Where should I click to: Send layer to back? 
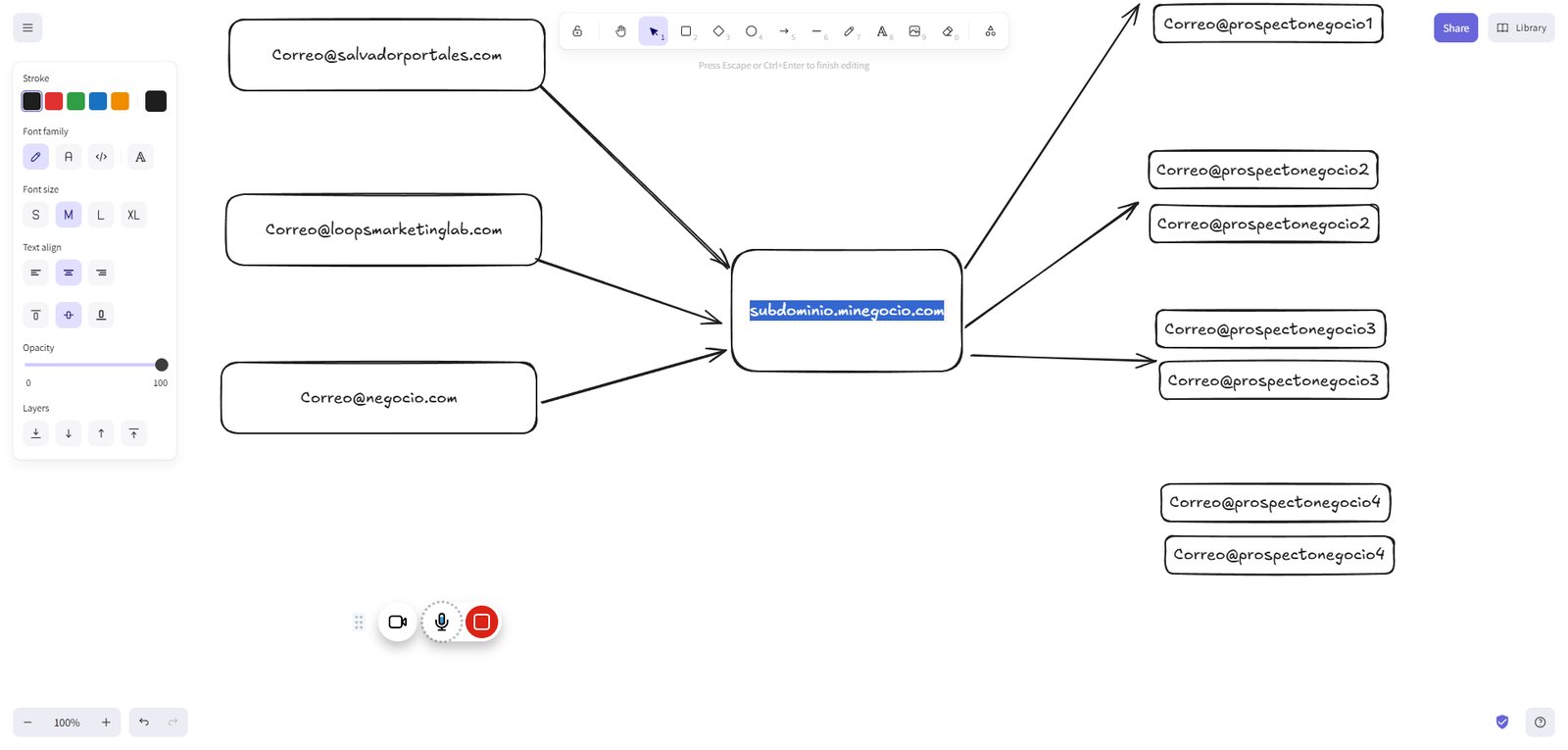35,433
